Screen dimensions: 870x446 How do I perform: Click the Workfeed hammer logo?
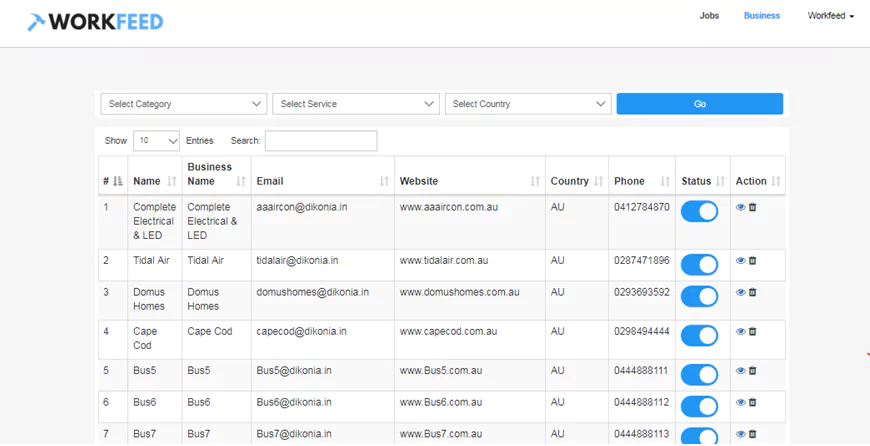tap(95, 22)
